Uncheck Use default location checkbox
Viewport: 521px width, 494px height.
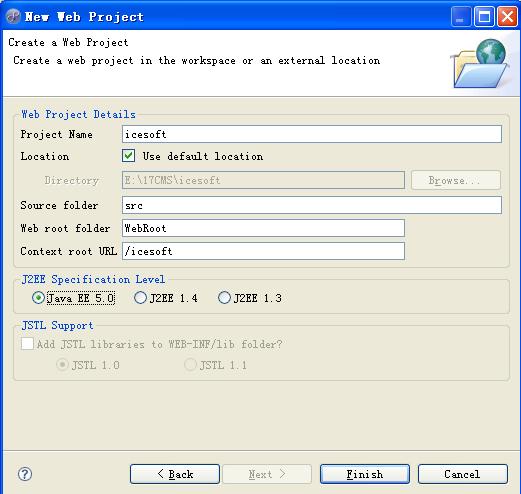pyautogui.click(x=128, y=156)
